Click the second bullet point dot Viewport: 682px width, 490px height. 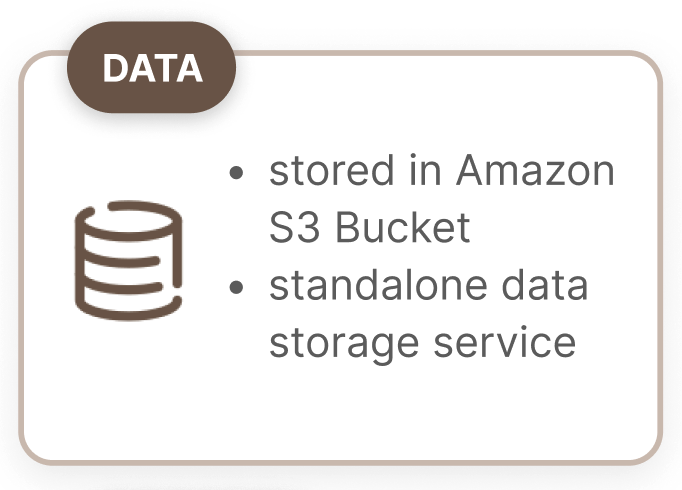[236, 287]
